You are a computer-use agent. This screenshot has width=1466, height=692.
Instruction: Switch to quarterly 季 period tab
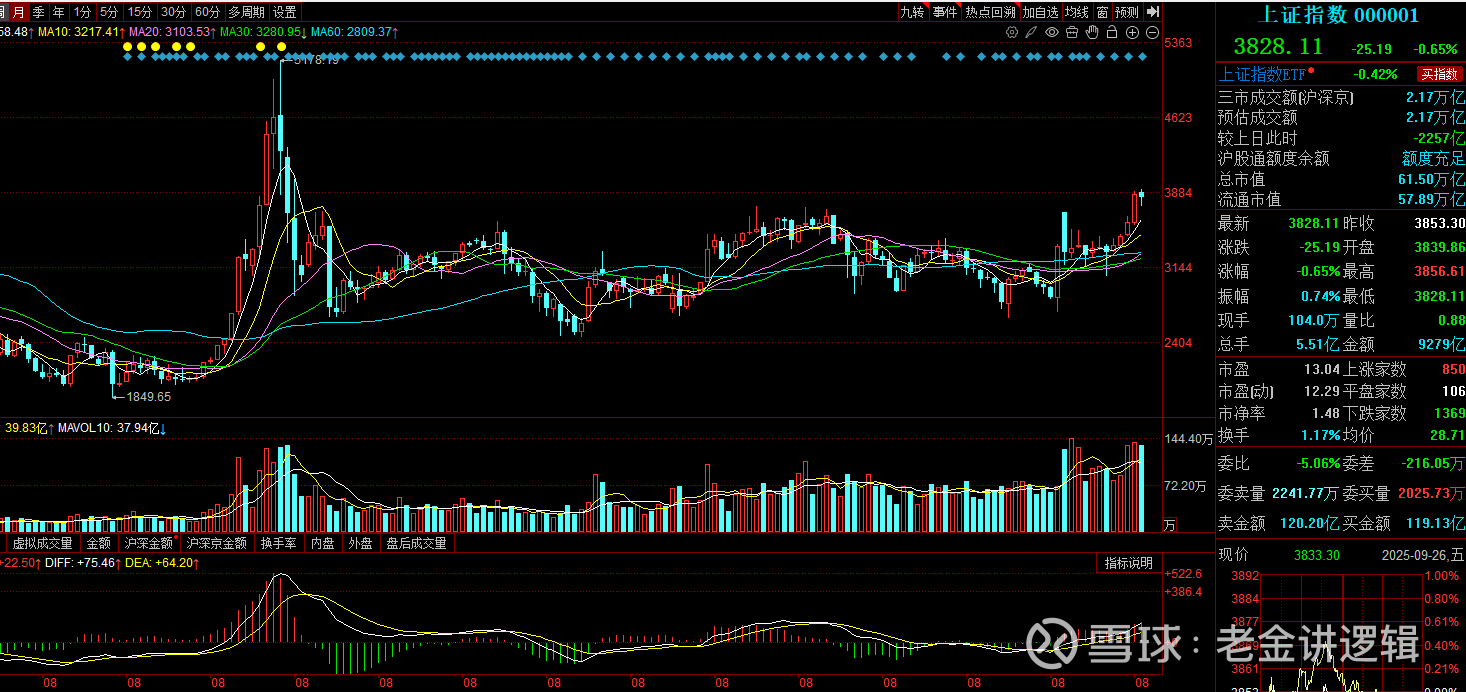[38, 12]
